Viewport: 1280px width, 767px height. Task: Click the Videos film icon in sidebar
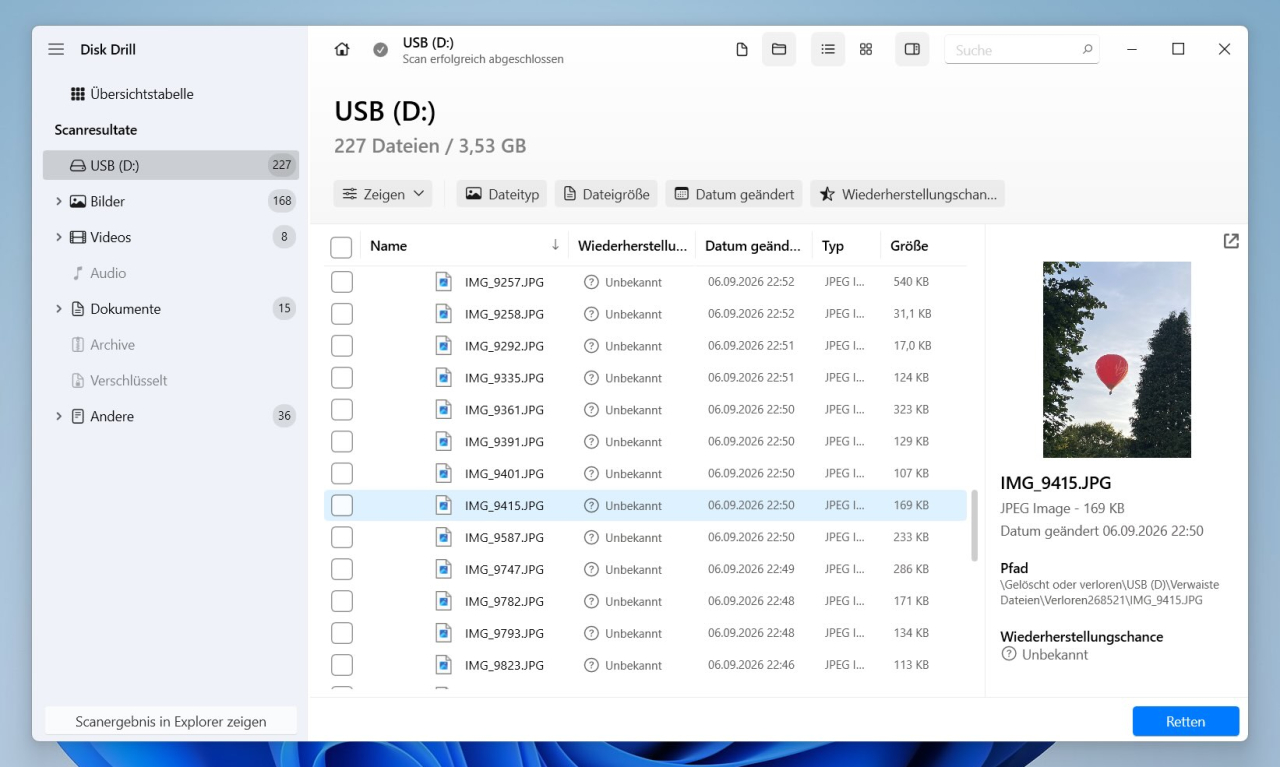coord(78,237)
